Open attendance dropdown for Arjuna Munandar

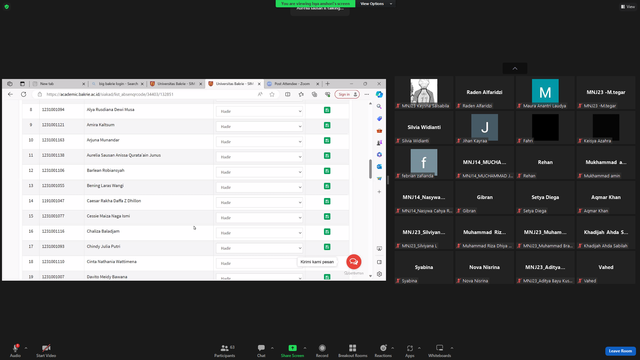260,142
